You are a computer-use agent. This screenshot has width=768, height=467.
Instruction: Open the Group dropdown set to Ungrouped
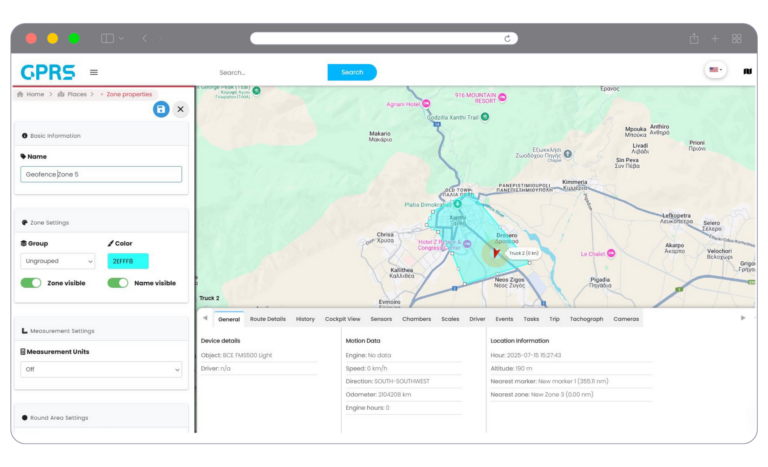(x=58, y=261)
